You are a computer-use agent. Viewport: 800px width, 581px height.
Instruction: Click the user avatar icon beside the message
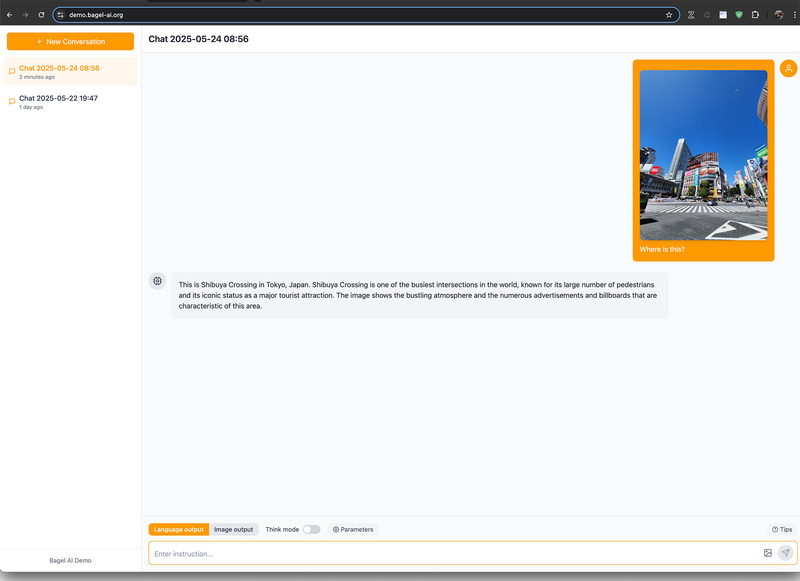(788, 68)
